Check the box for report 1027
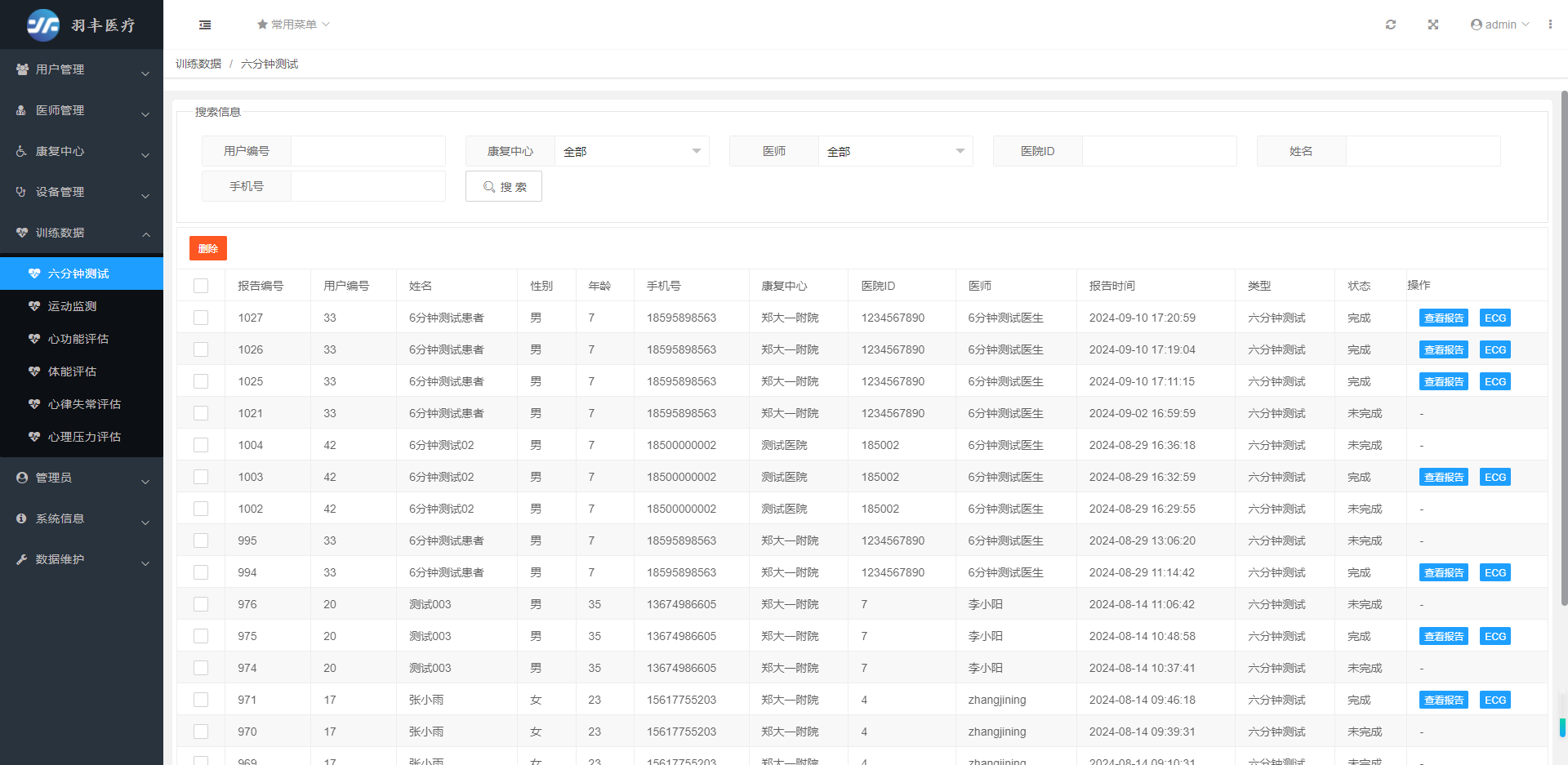The width and height of the screenshot is (1568, 765). [201, 318]
